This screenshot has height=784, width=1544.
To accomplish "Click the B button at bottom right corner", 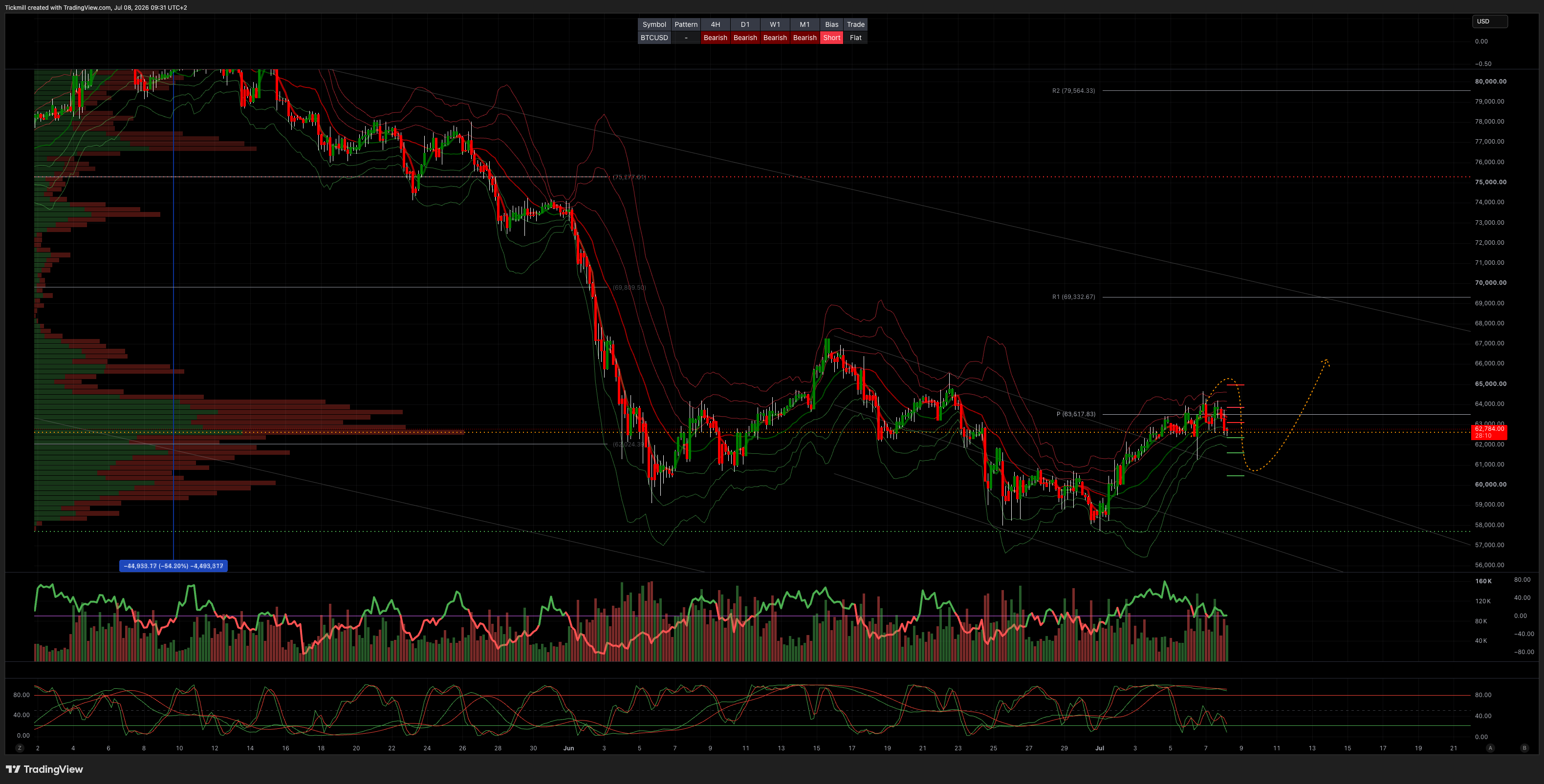I will point(1525,748).
